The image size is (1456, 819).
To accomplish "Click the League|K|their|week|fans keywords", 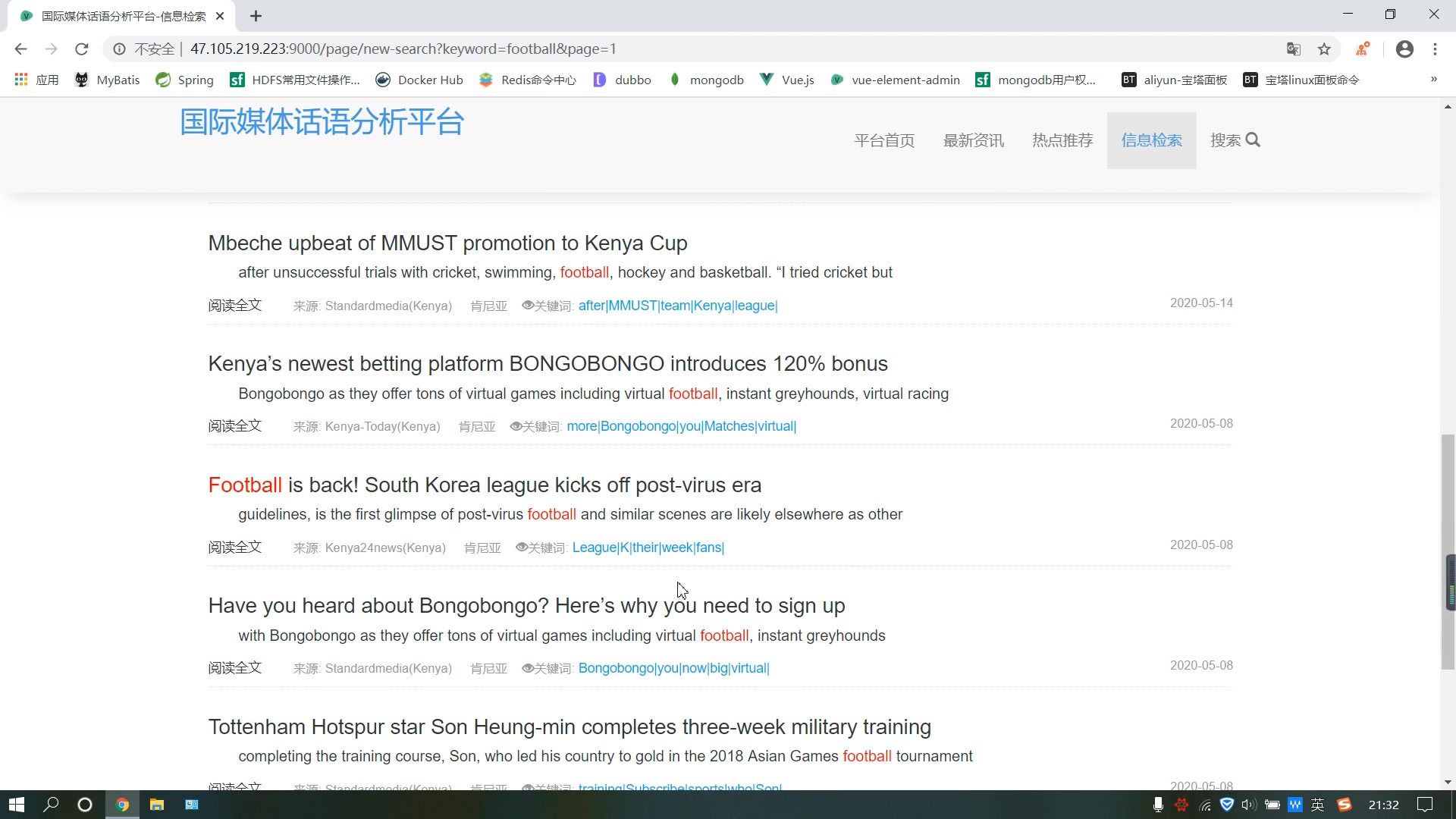I will tap(648, 548).
